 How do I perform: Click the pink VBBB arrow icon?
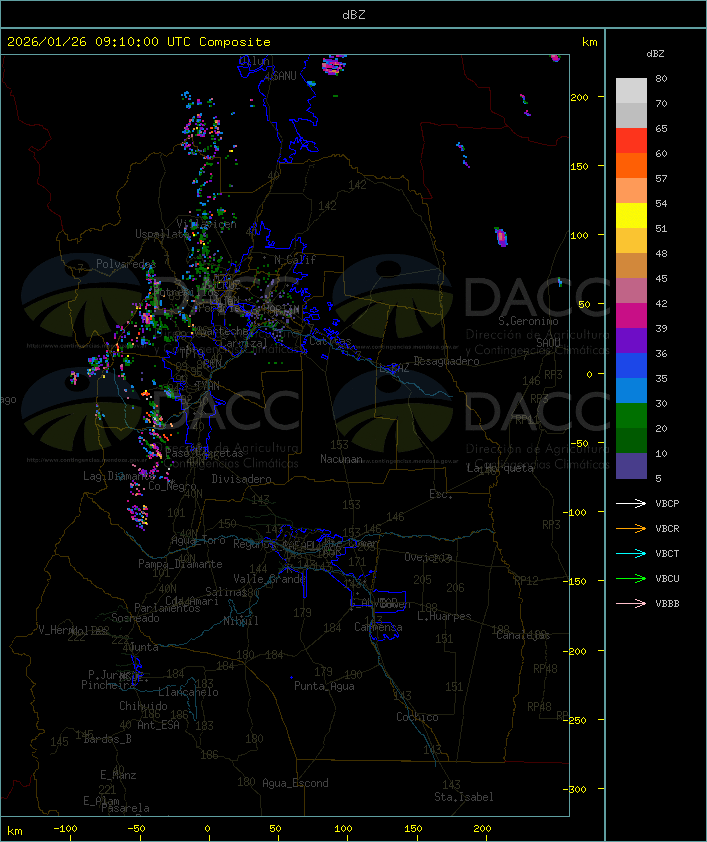tap(631, 604)
